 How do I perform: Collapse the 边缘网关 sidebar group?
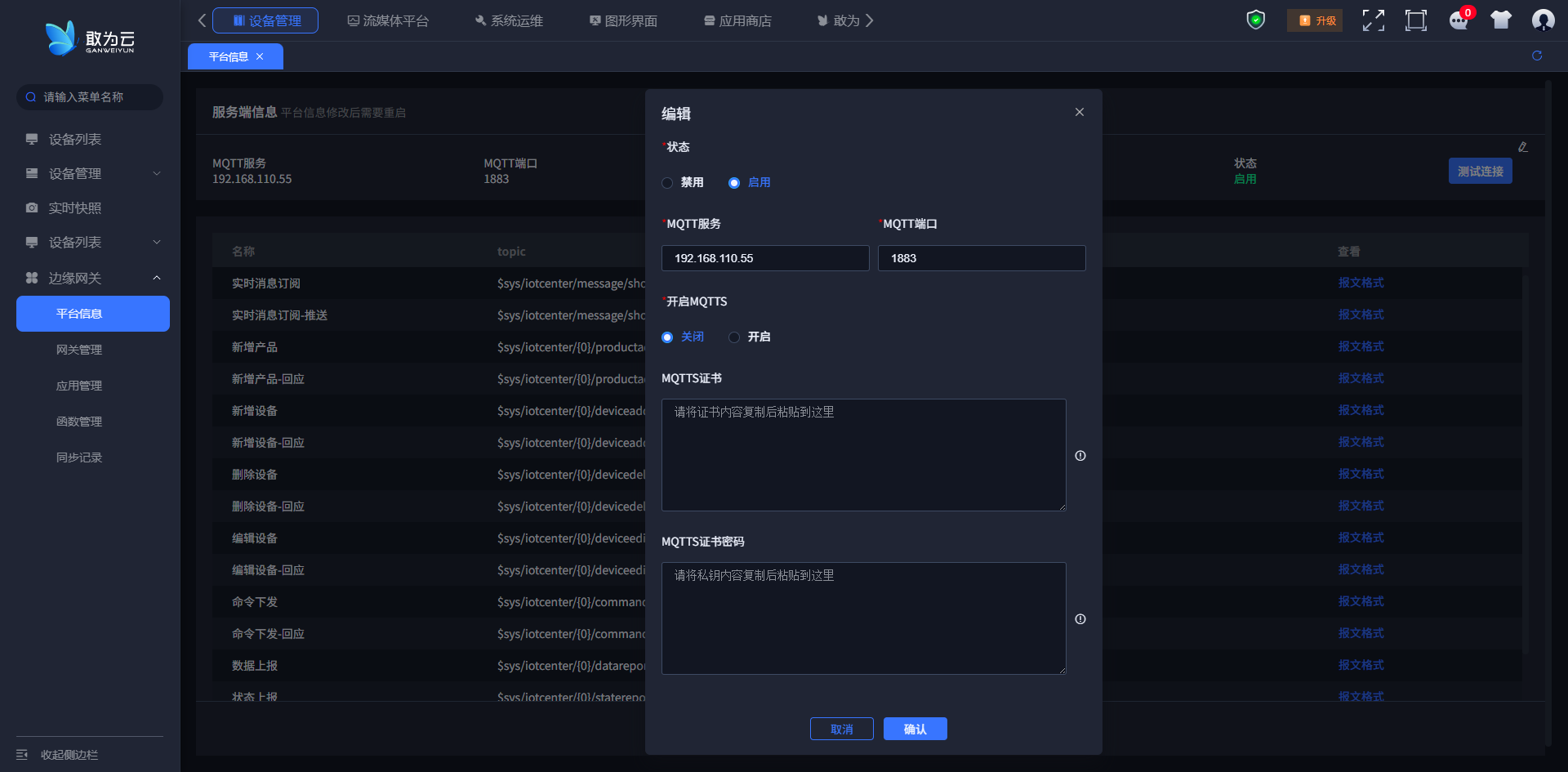tap(91, 279)
